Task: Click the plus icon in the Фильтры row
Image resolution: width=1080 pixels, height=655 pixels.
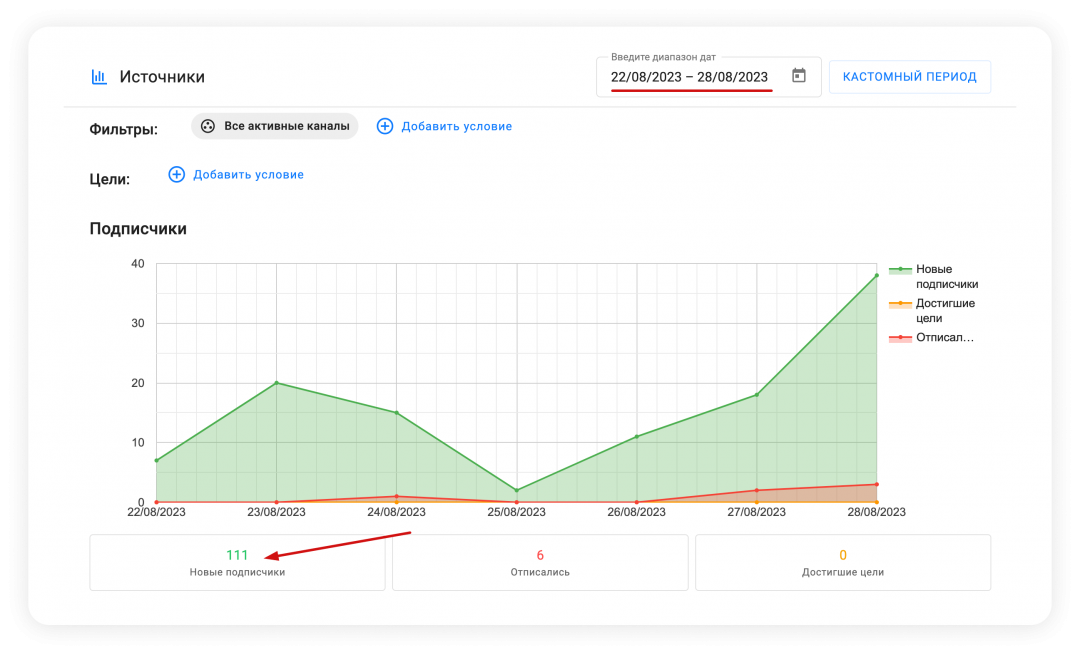Action: [x=385, y=126]
